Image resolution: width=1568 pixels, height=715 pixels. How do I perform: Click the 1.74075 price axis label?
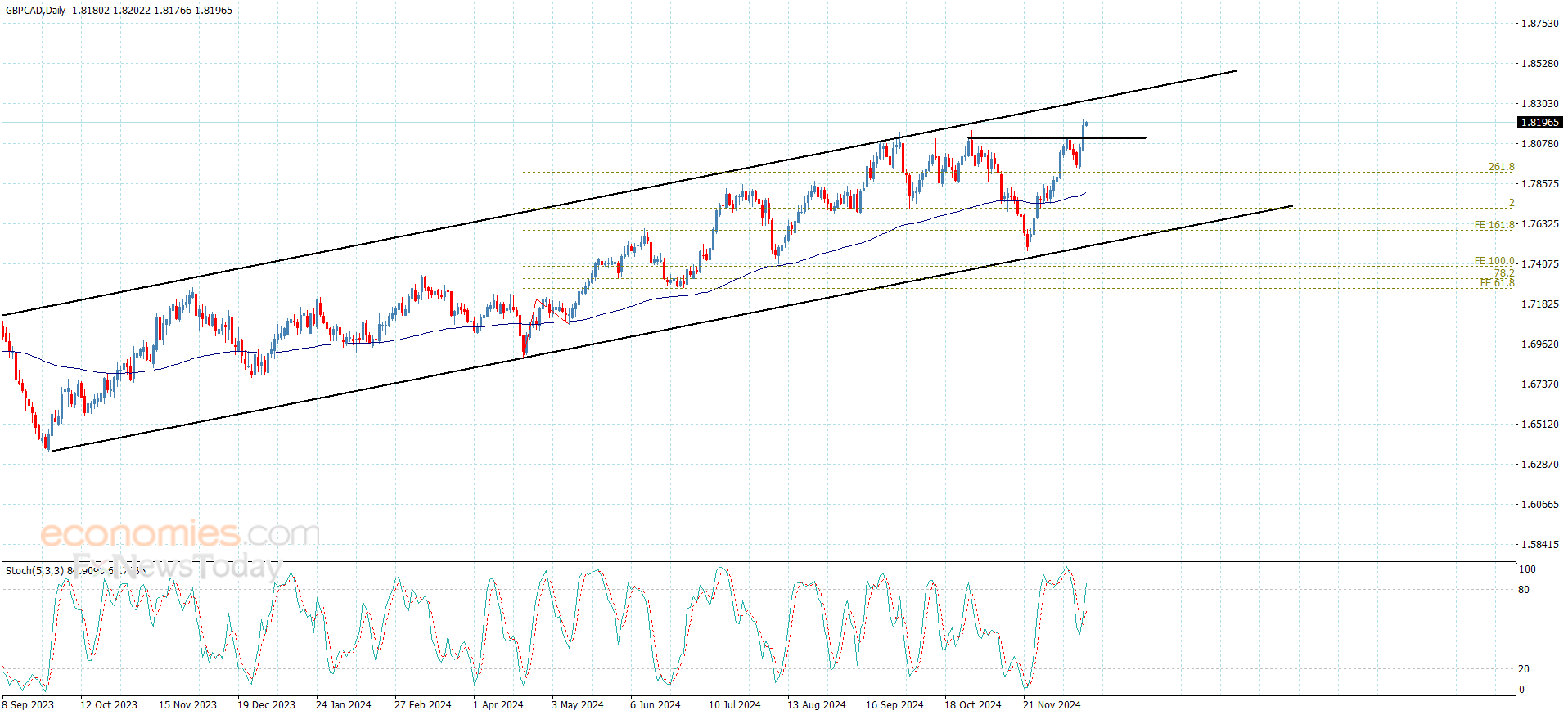[x=1539, y=264]
